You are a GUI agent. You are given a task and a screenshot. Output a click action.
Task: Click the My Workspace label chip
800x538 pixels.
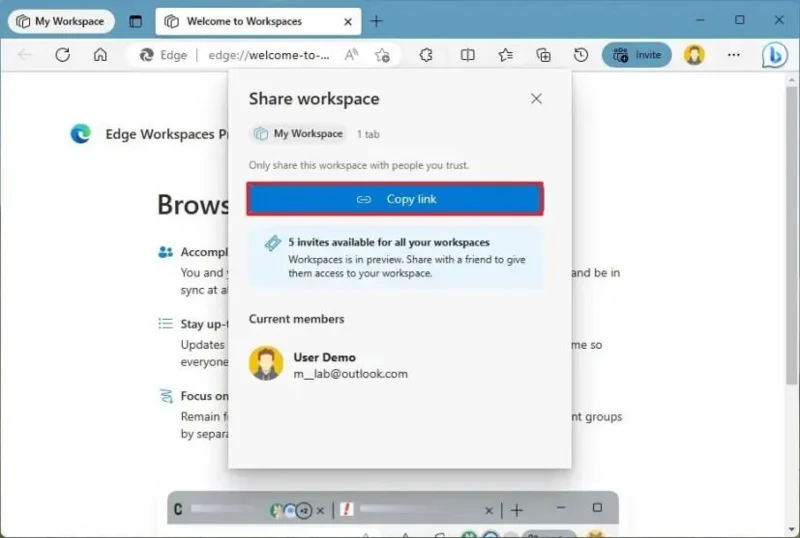[298, 134]
